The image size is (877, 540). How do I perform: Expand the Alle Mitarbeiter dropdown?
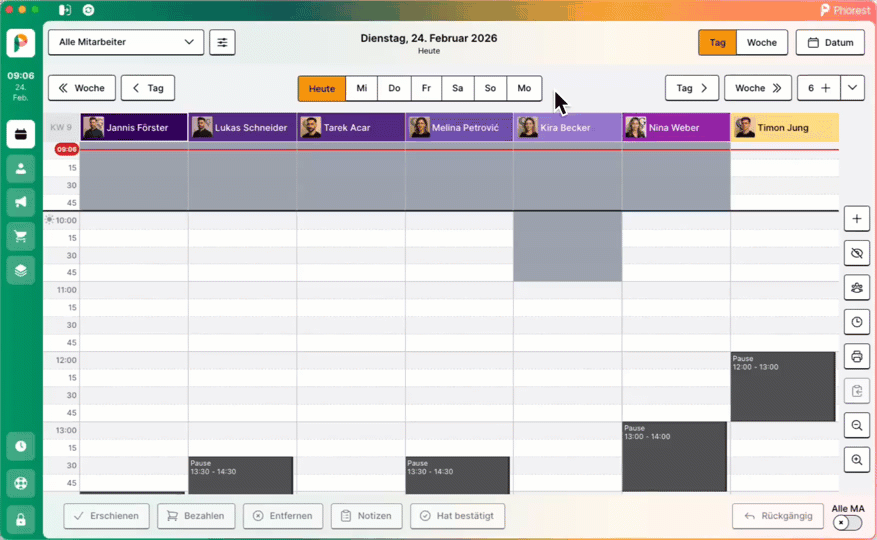click(126, 43)
